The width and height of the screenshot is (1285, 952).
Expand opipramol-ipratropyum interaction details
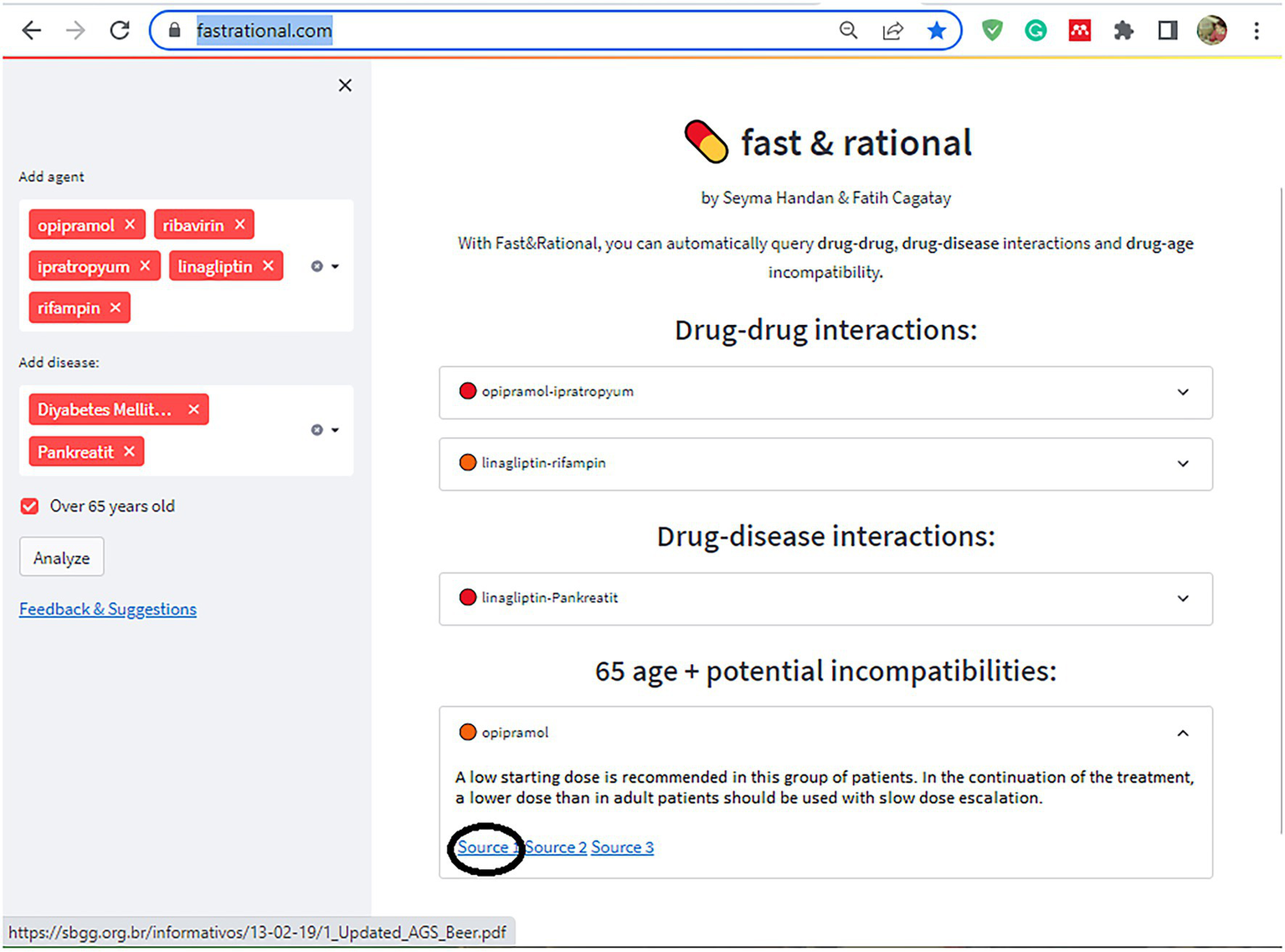(1182, 392)
